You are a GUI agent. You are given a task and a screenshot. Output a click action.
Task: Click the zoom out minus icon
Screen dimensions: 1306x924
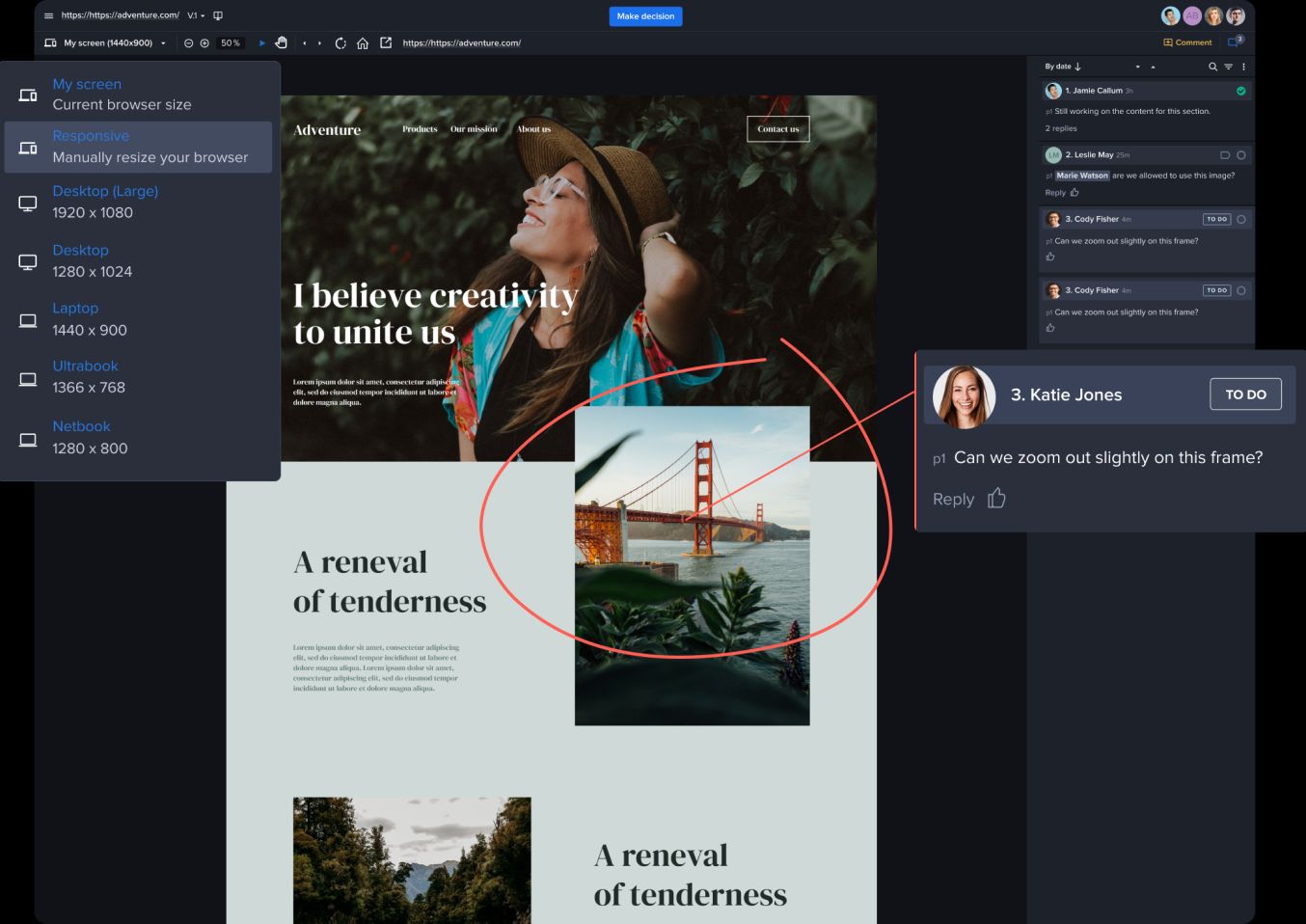point(188,43)
